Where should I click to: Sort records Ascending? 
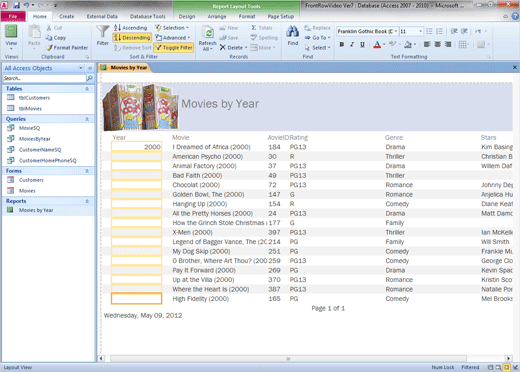[130, 28]
